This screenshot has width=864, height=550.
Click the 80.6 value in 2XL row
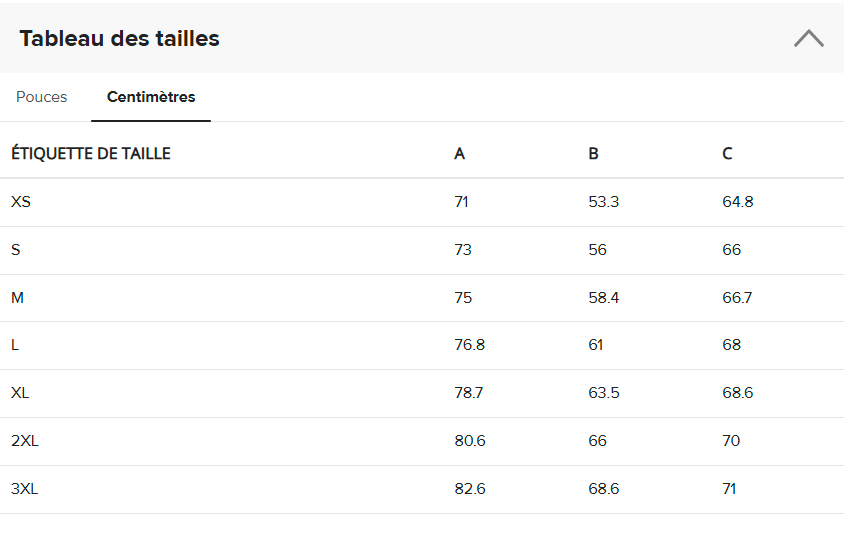470,441
